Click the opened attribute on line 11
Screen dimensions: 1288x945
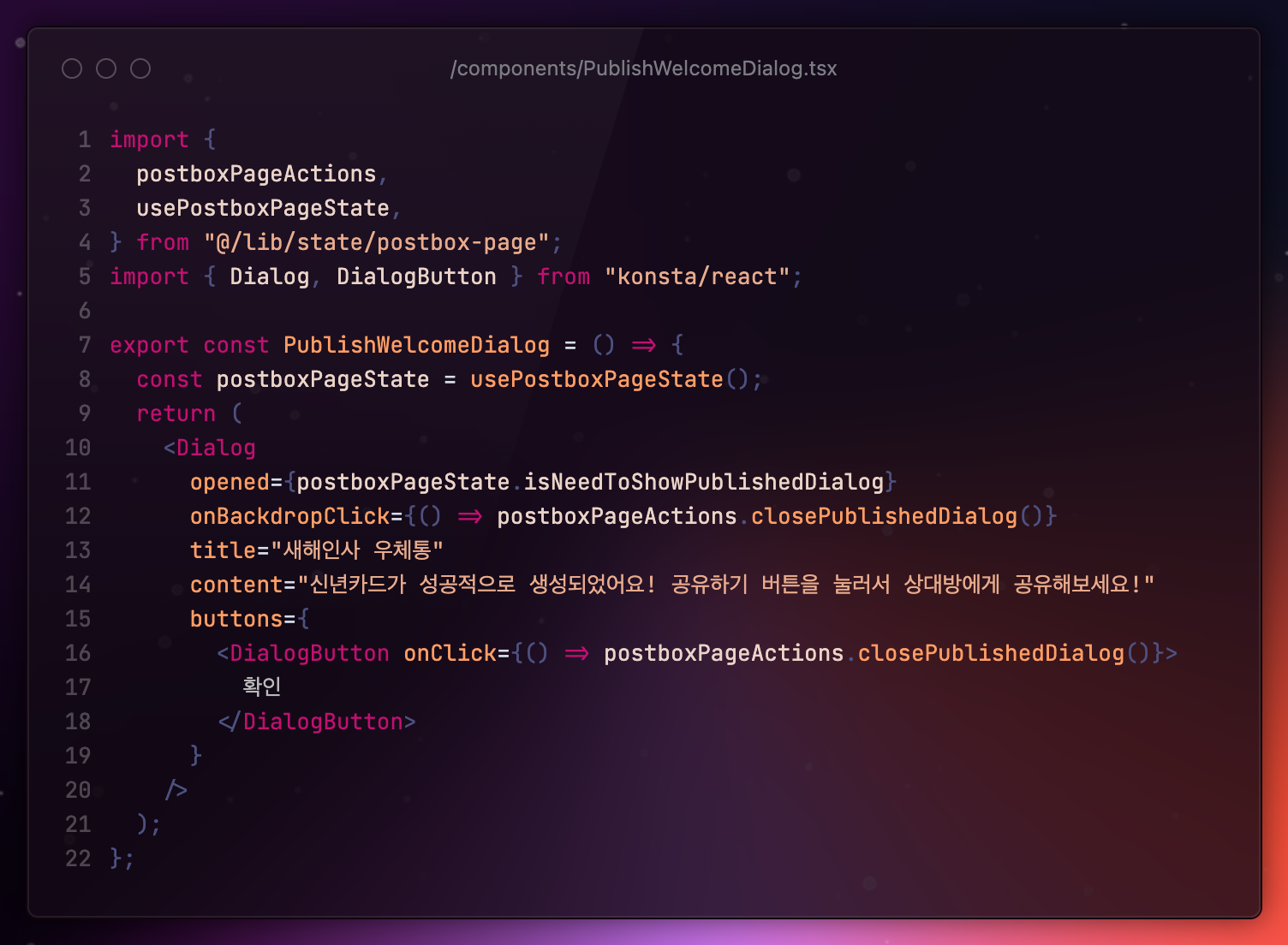click(230, 482)
